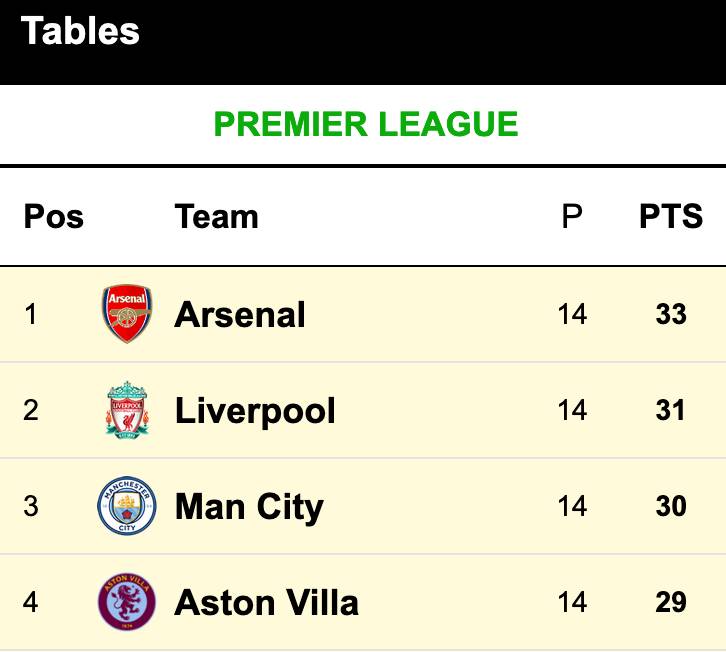726x652 pixels.
Task: Click the PTS column header
Action: point(671,216)
